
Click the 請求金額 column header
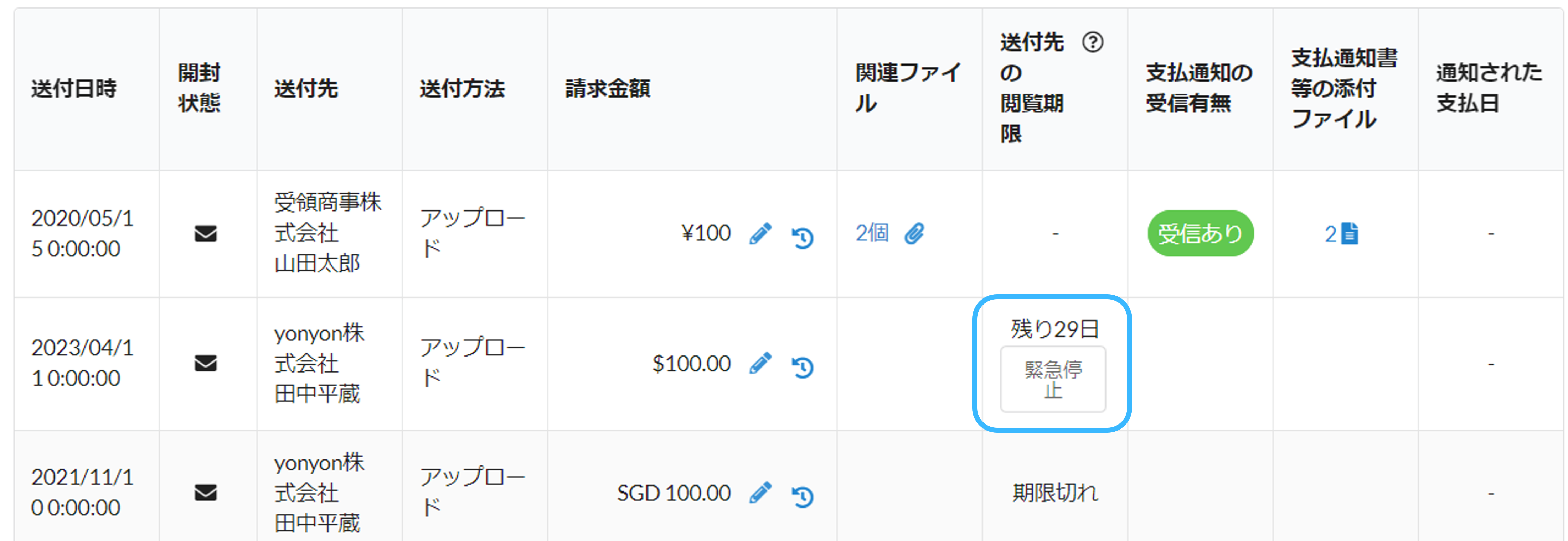[x=608, y=89]
